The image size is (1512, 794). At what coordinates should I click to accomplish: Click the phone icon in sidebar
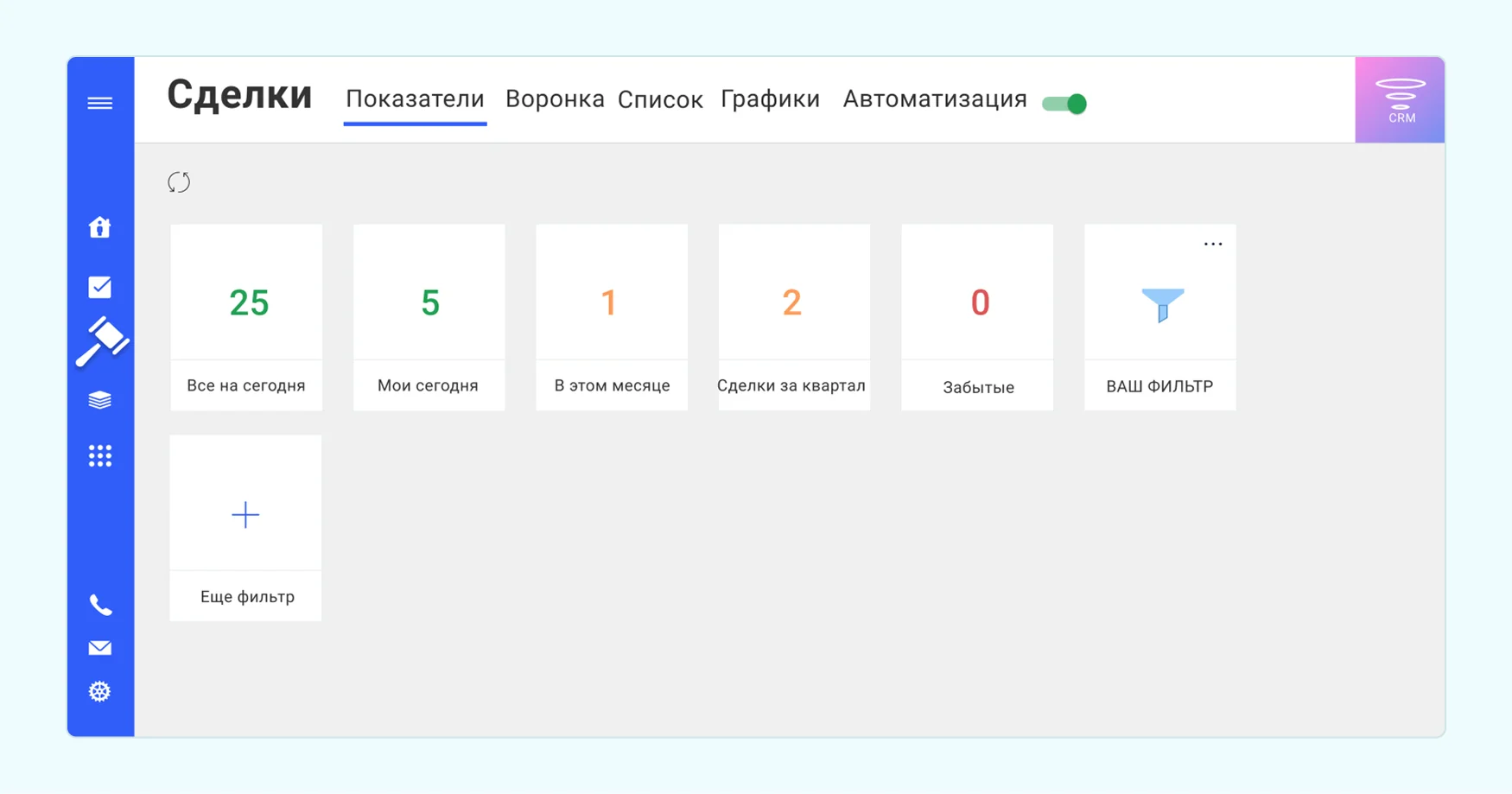pyautogui.click(x=100, y=605)
